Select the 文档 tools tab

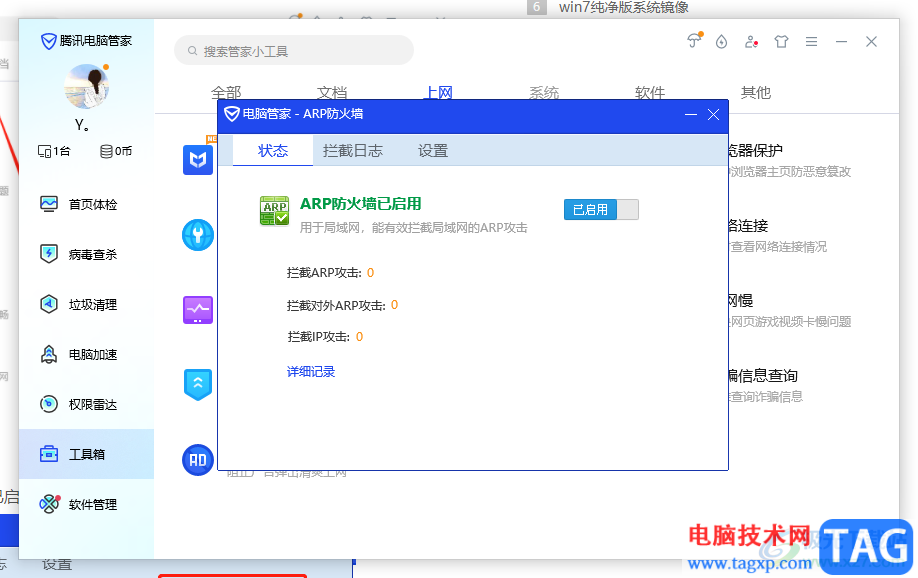pos(332,93)
